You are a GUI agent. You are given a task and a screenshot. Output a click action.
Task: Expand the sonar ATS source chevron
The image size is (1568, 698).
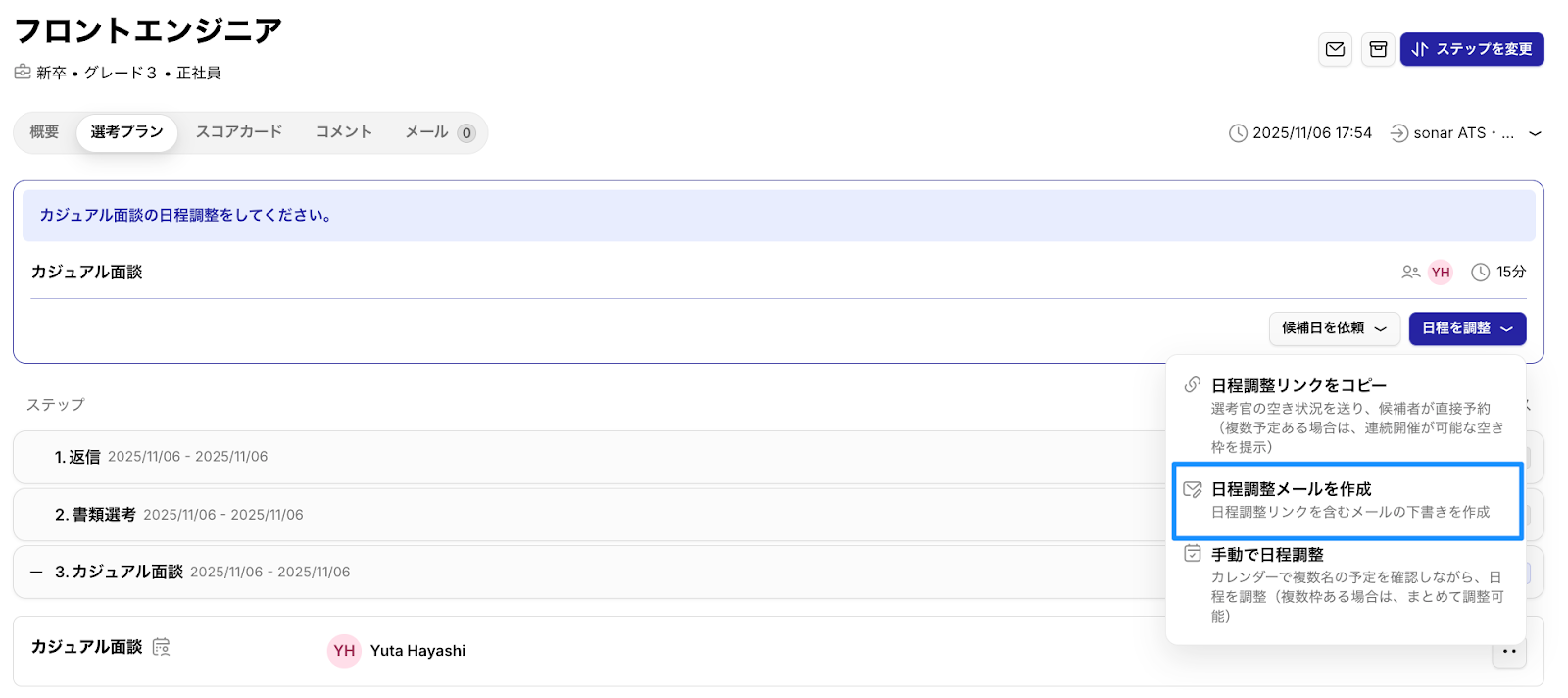coord(1535,133)
